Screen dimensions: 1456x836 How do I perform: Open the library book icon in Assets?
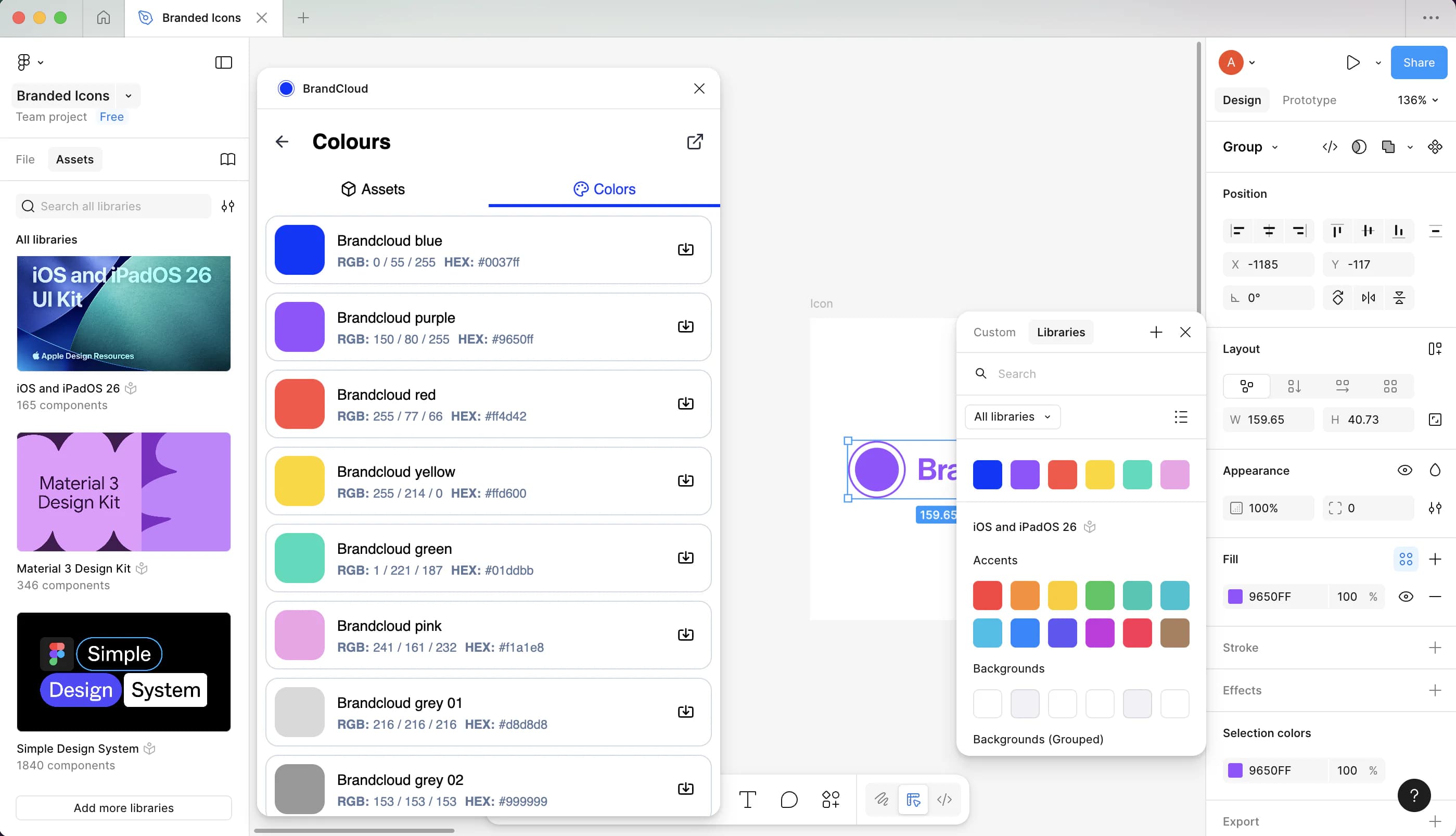click(228, 159)
